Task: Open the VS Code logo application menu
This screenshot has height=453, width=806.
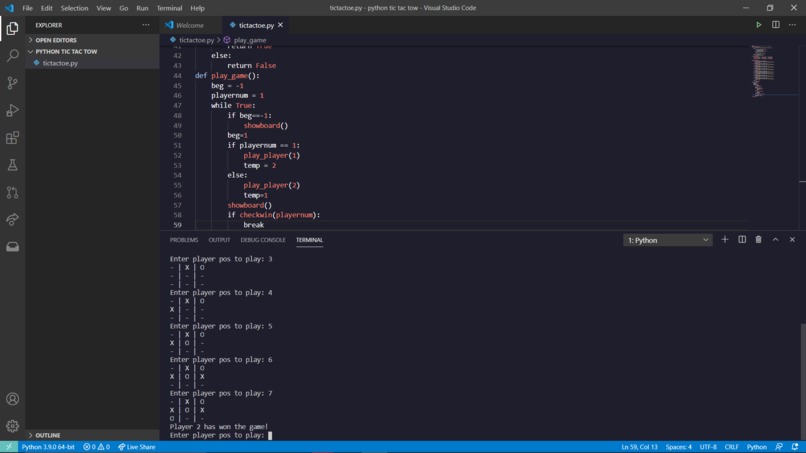Action: [x=9, y=8]
